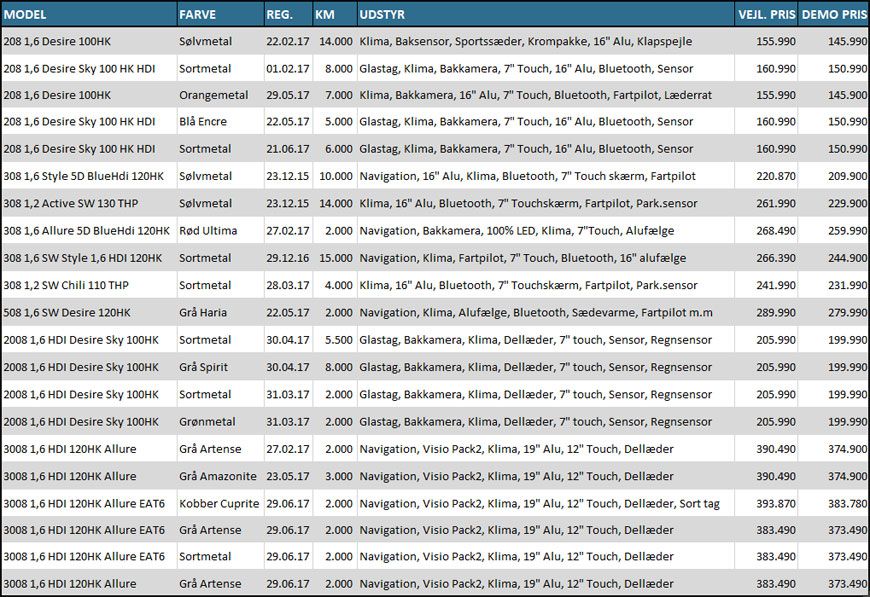
Task: Click the Blå Encre color cell
Action: [x=202, y=122]
